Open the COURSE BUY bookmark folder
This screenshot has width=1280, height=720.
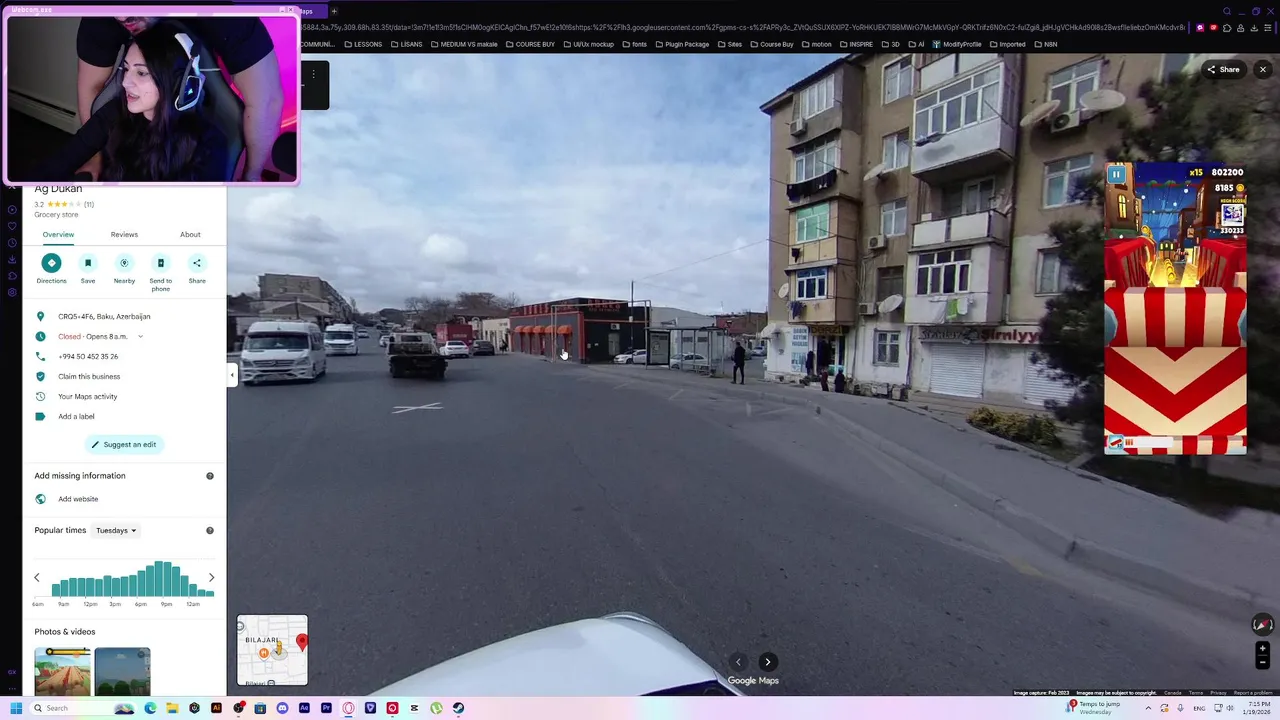(530, 44)
